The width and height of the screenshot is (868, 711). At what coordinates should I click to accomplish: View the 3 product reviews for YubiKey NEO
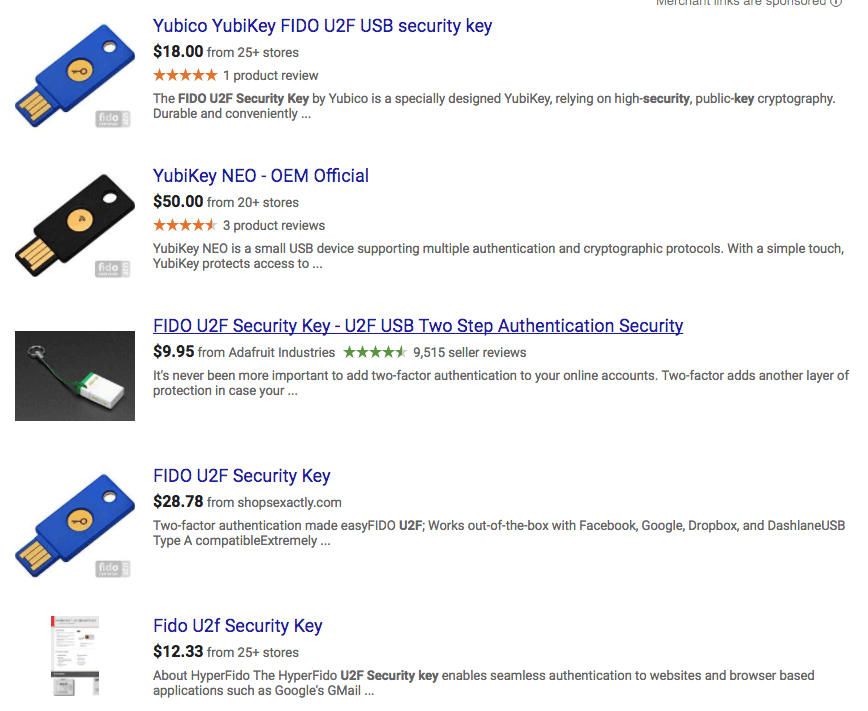point(274,226)
